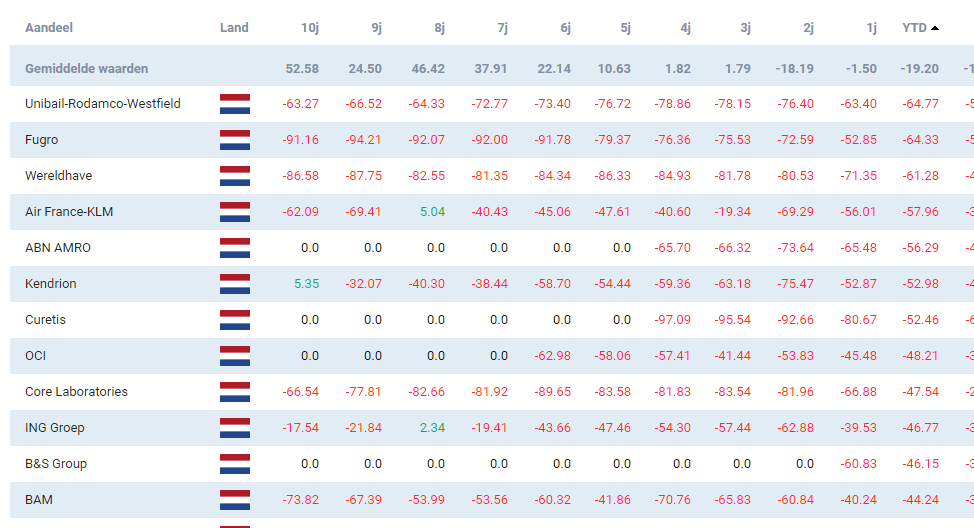Viewport: 974px width, 528px height.
Task: Click the Netherlands flag in B&S Group row
Action: point(235,464)
